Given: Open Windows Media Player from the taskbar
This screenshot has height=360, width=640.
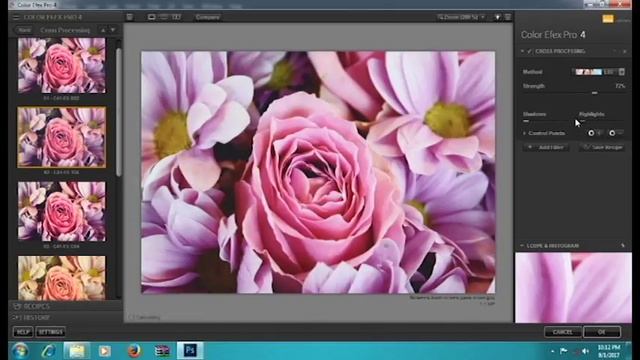Looking at the screenshot, I should pos(104,351).
